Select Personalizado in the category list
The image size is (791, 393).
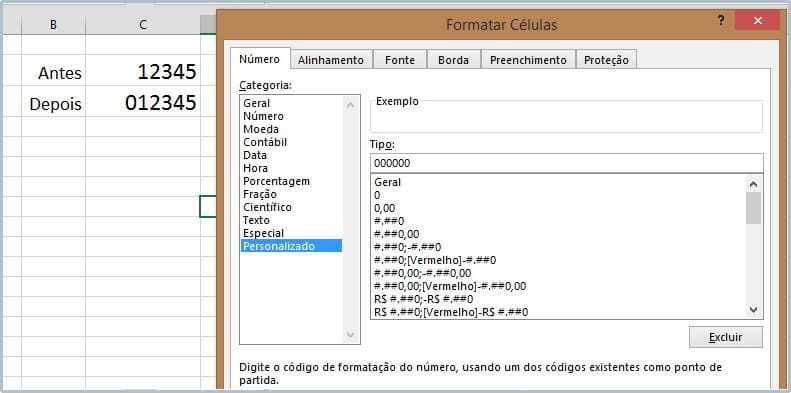(x=291, y=246)
